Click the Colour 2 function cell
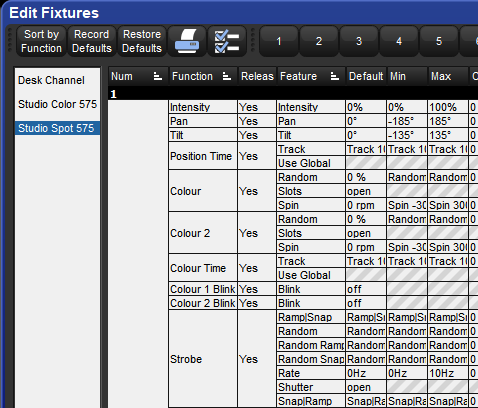 [203, 233]
